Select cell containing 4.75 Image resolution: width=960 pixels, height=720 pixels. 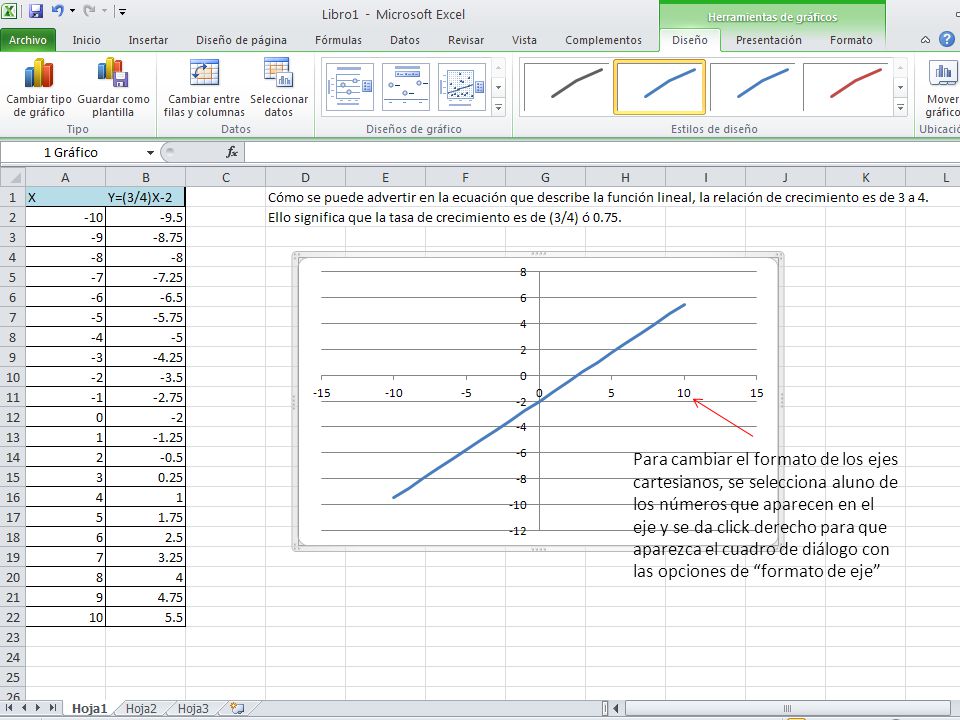145,597
